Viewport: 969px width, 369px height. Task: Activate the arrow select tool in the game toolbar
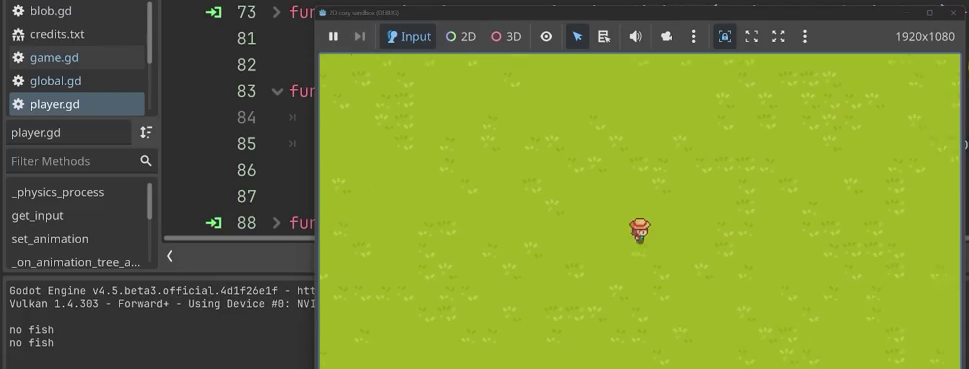(x=577, y=36)
